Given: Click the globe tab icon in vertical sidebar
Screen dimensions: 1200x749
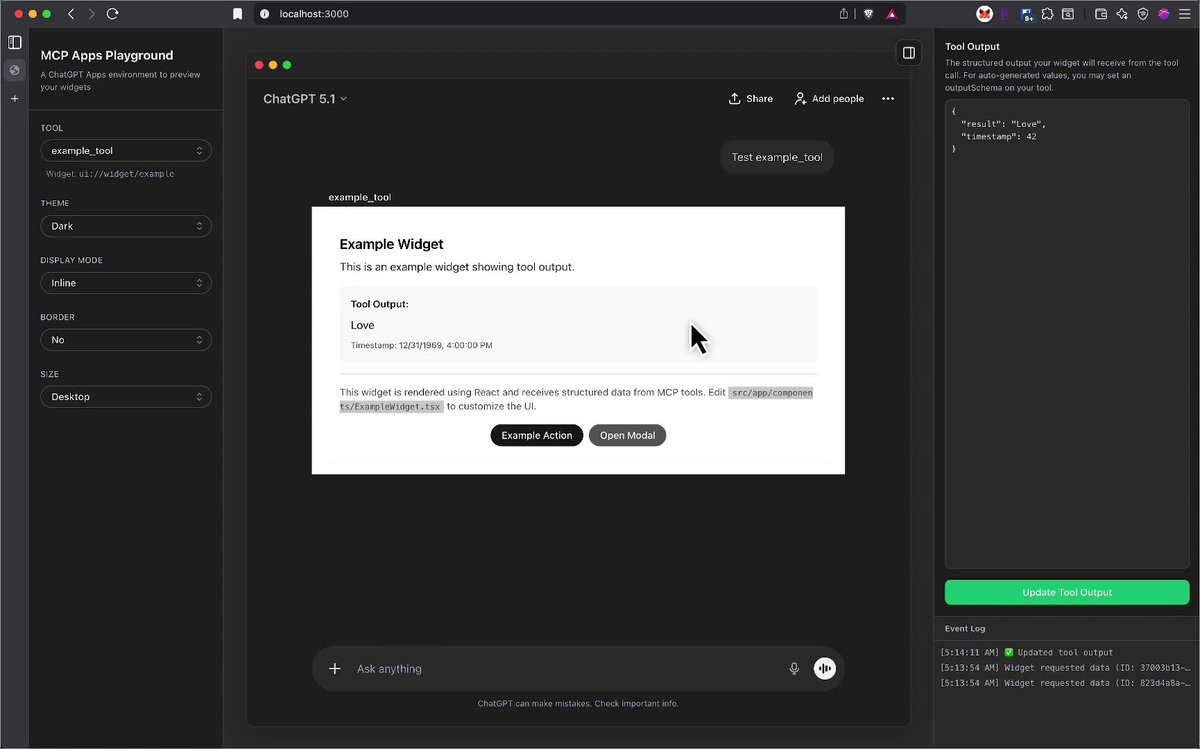Looking at the screenshot, I should [14, 70].
